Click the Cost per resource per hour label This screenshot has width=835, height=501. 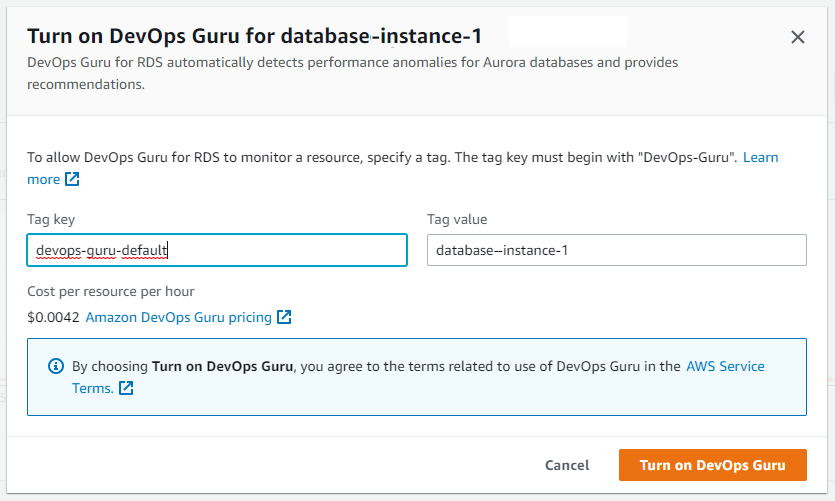pos(110,291)
